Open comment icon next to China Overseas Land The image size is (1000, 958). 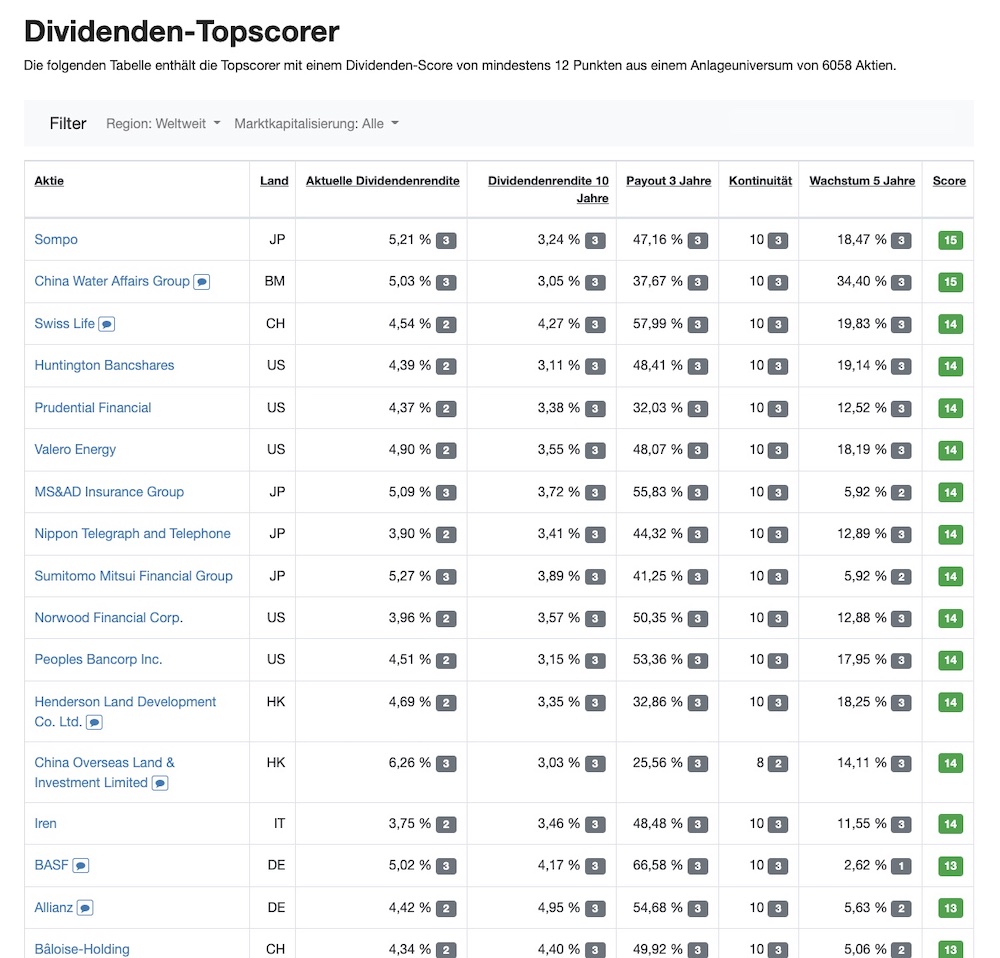(x=160, y=783)
